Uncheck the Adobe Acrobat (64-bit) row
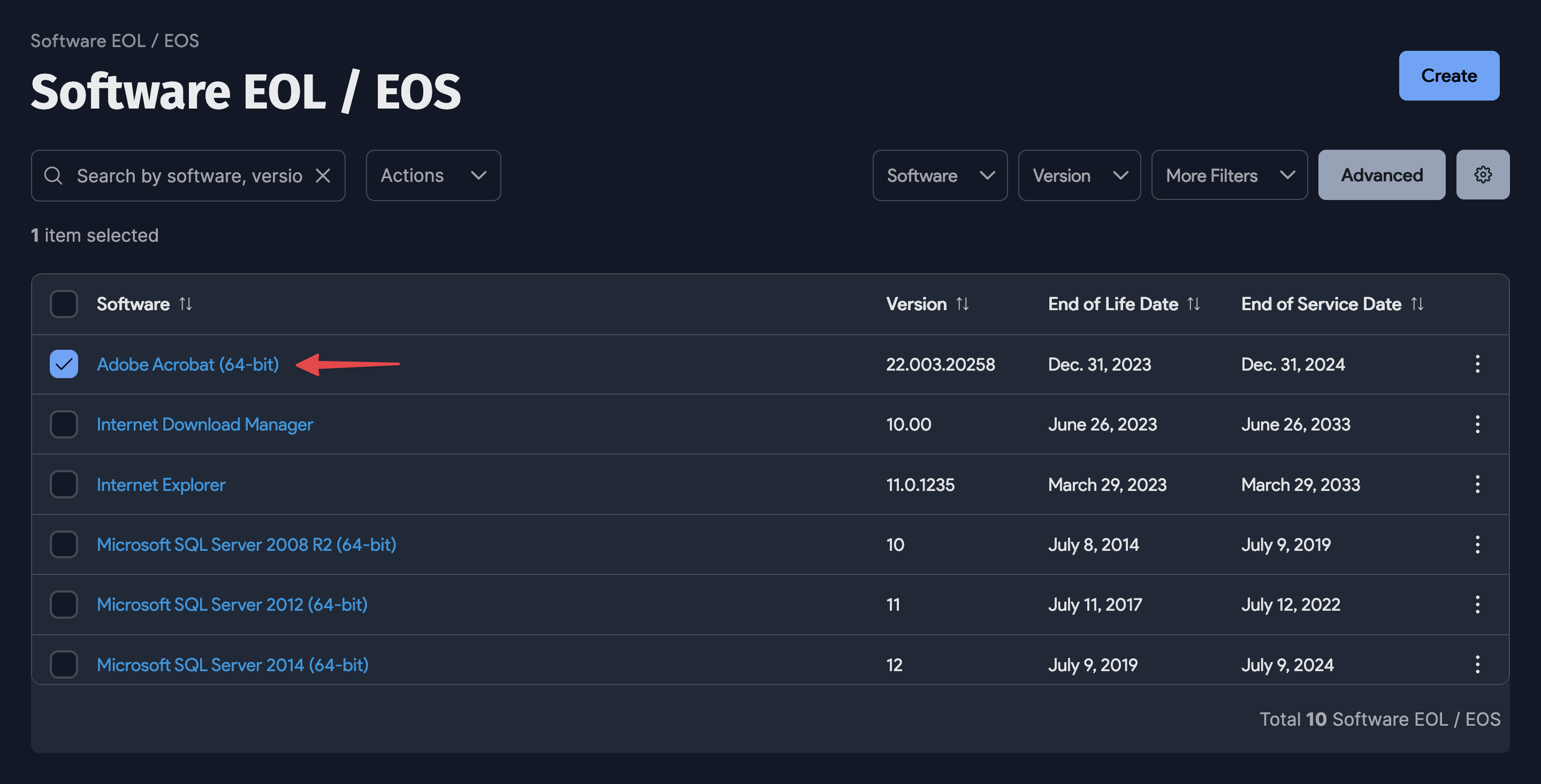This screenshot has height=784, width=1541. (x=64, y=364)
